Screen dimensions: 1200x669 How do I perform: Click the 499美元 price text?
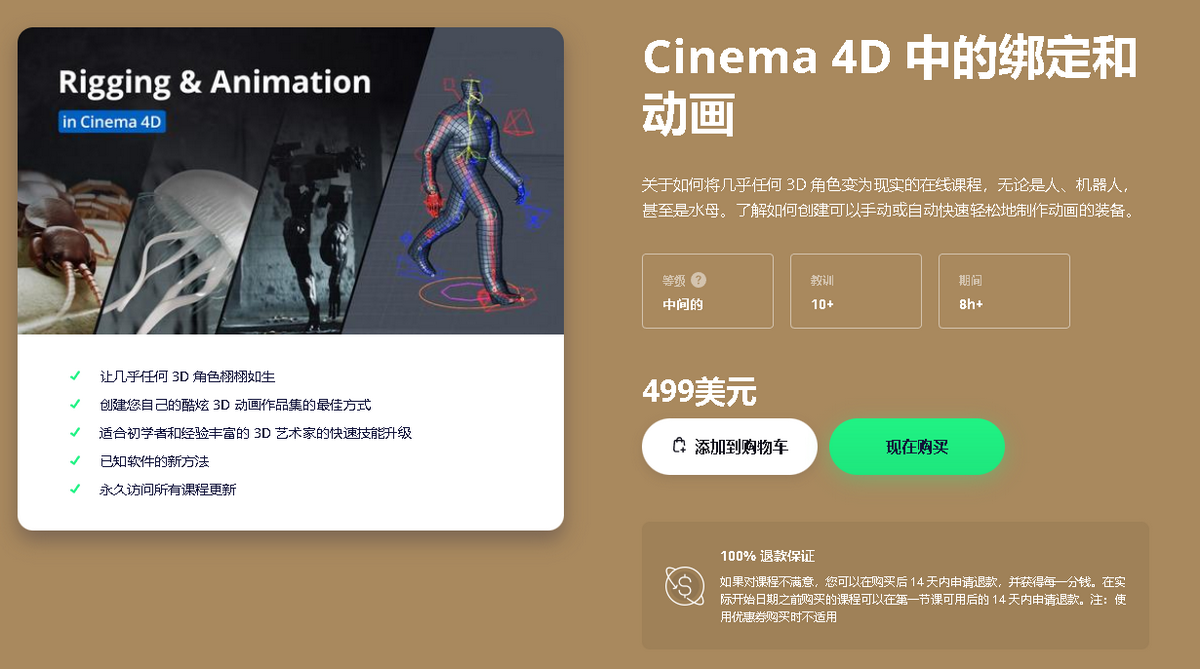(699, 392)
